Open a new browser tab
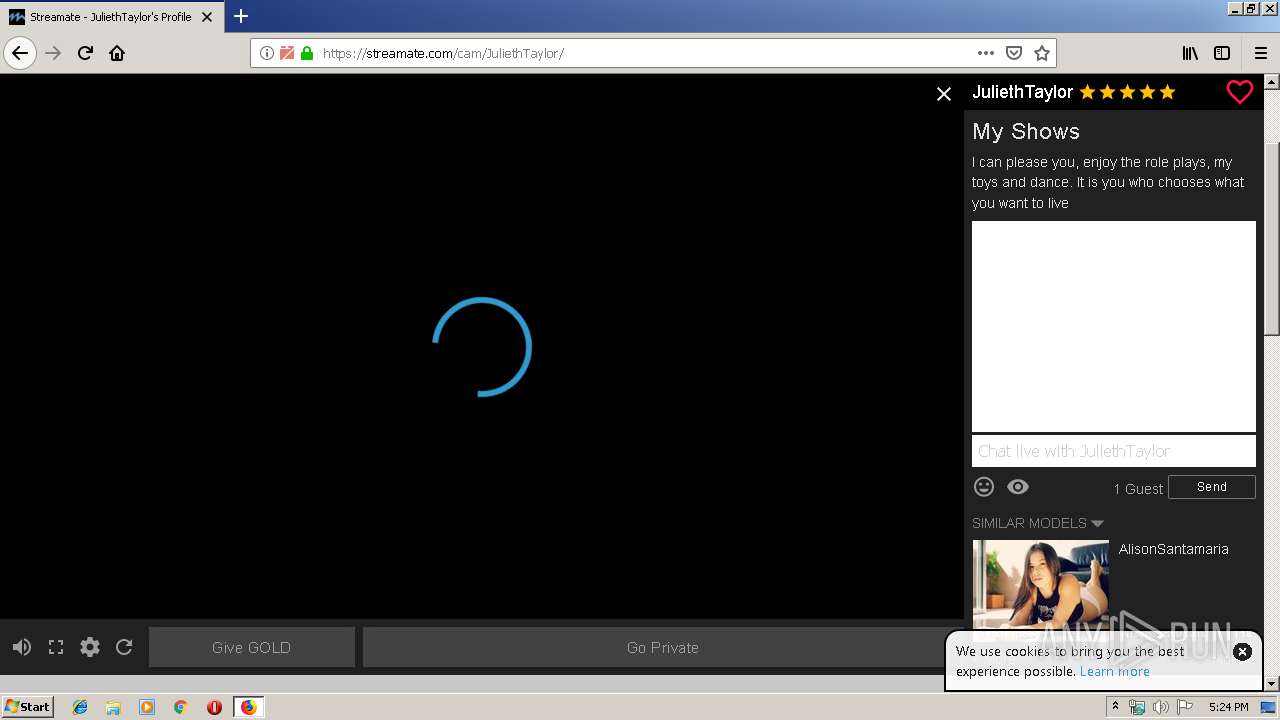This screenshot has width=1280, height=720. click(241, 16)
